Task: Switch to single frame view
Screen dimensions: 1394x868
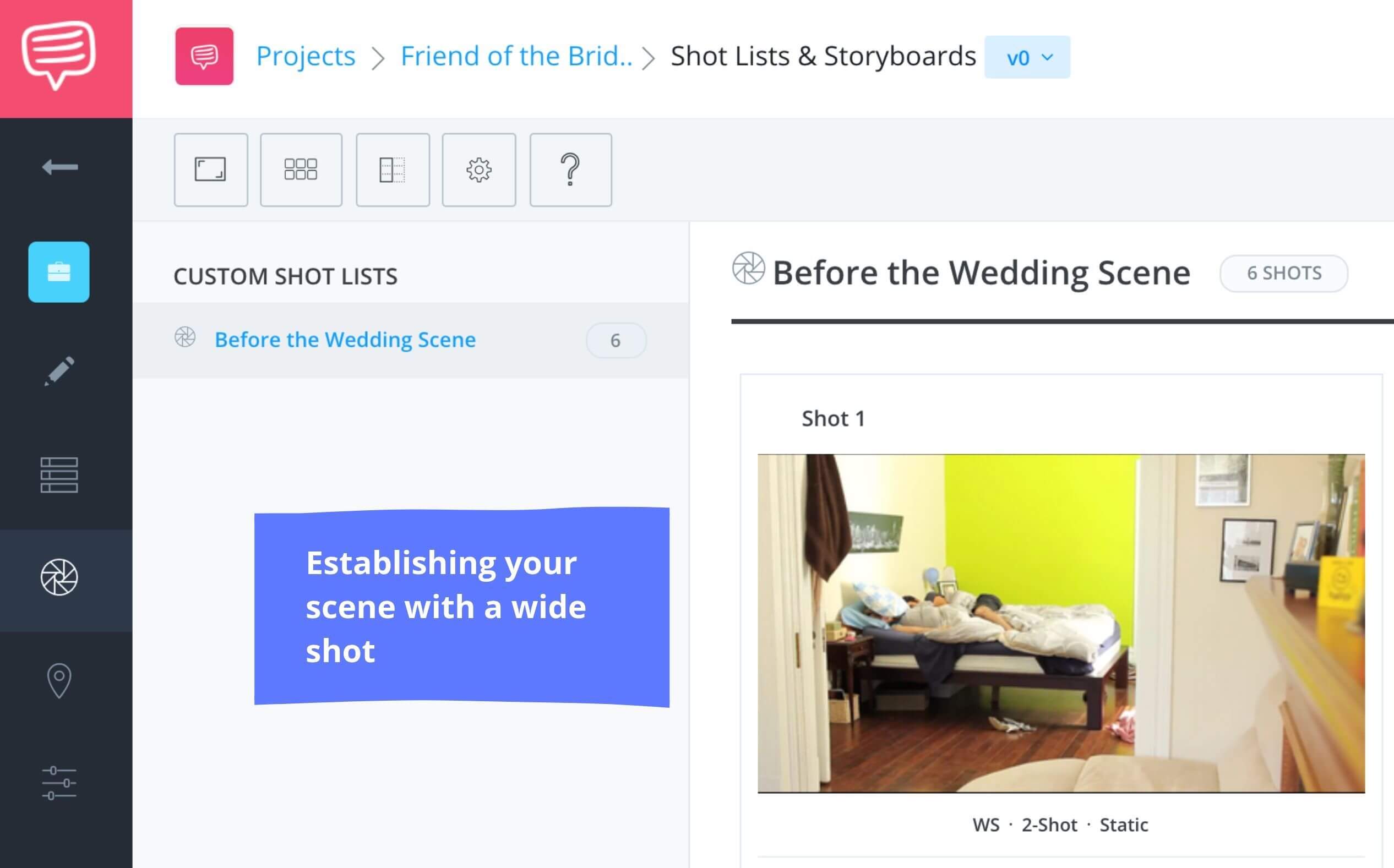Action: [x=211, y=170]
